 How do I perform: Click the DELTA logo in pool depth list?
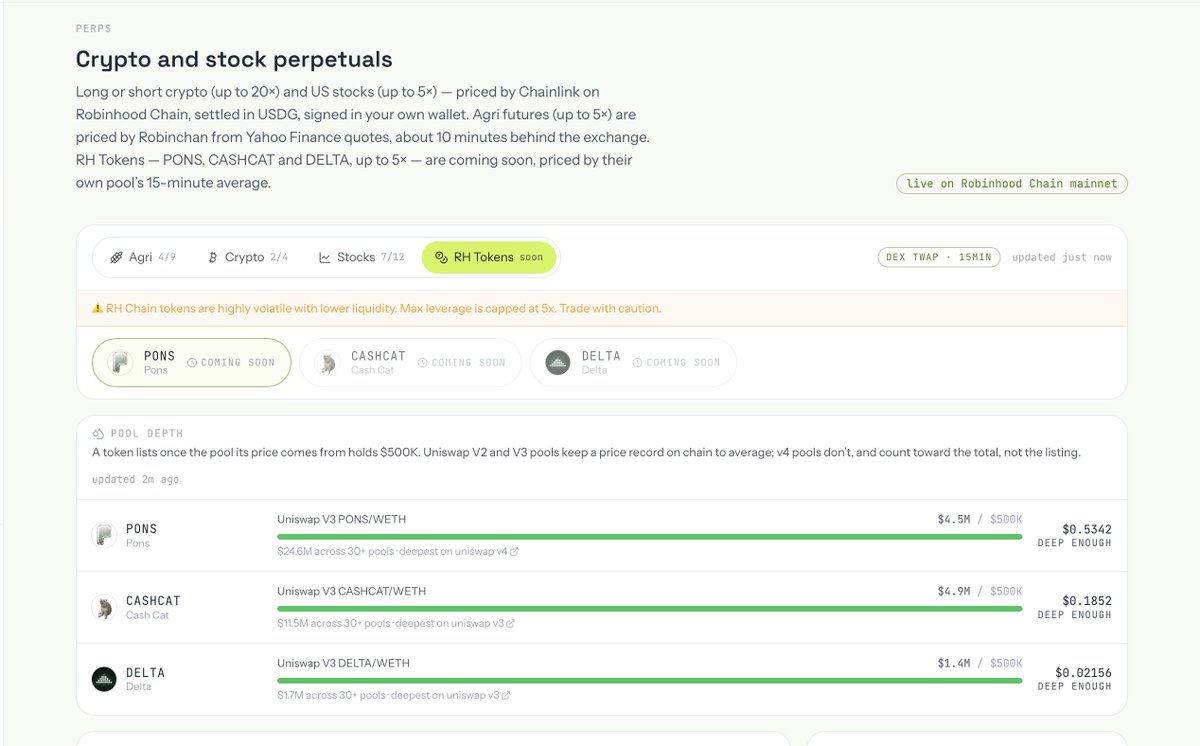click(x=104, y=679)
